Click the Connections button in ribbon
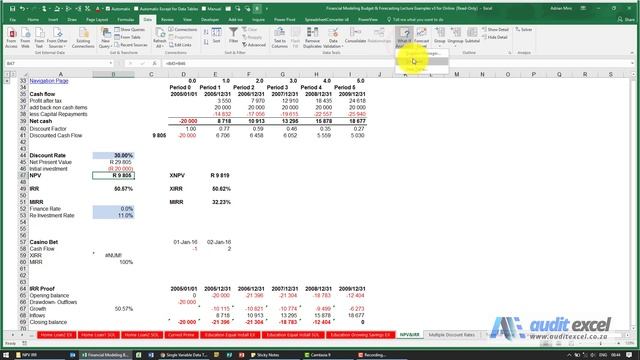This screenshot has width=640, height=360. [x=182, y=30]
